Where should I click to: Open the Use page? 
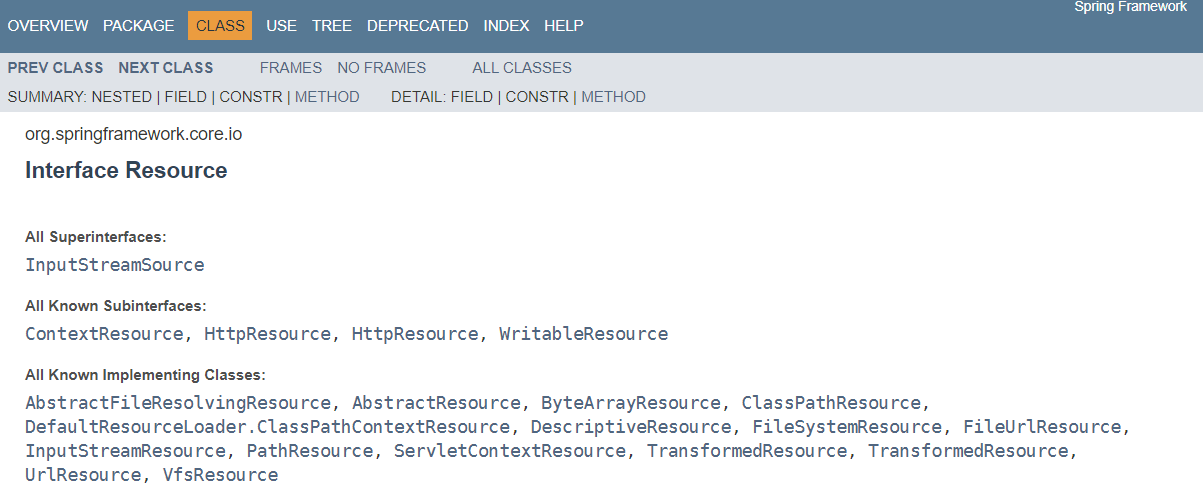click(x=281, y=26)
